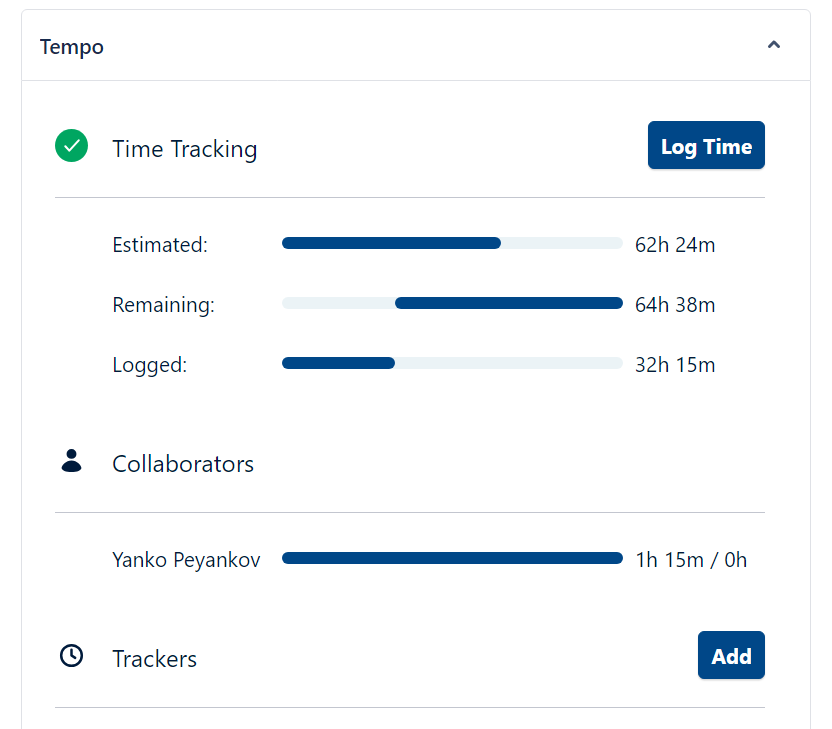Click the Estimated progress bar
Image resolution: width=832 pixels, height=729 pixels.
tap(452, 243)
